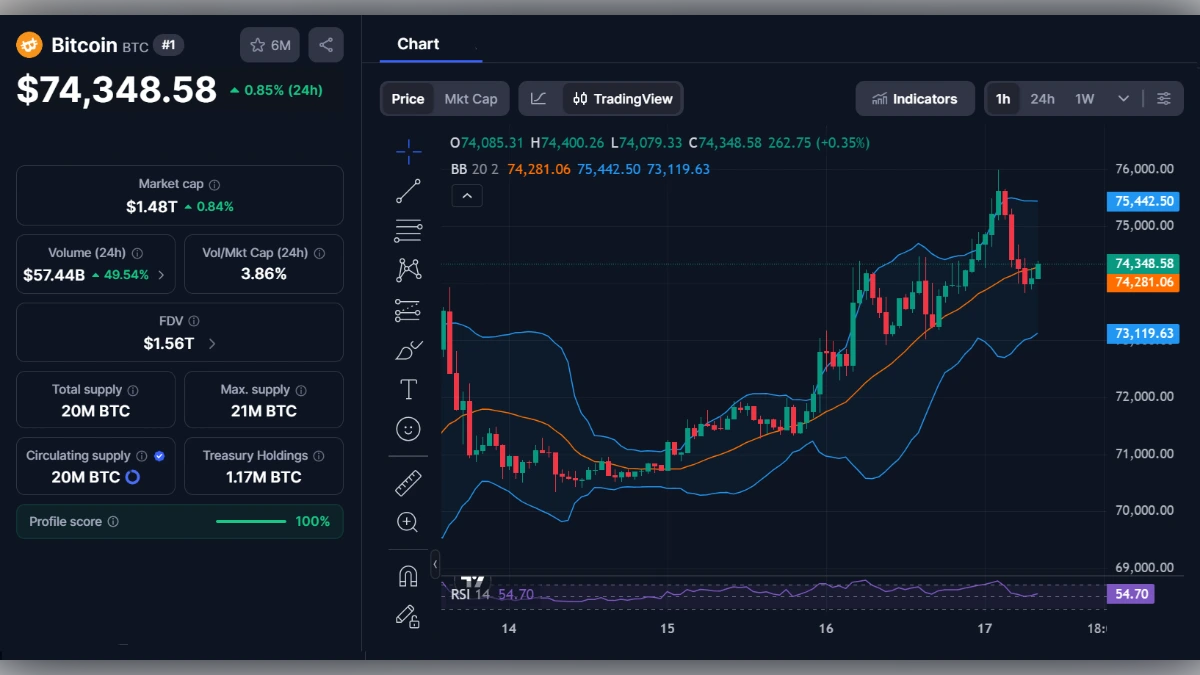Activate the zoom-in magnifier tool
Image resolution: width=1200 pixels, height=675 pixels.
(x=408, y=521)
